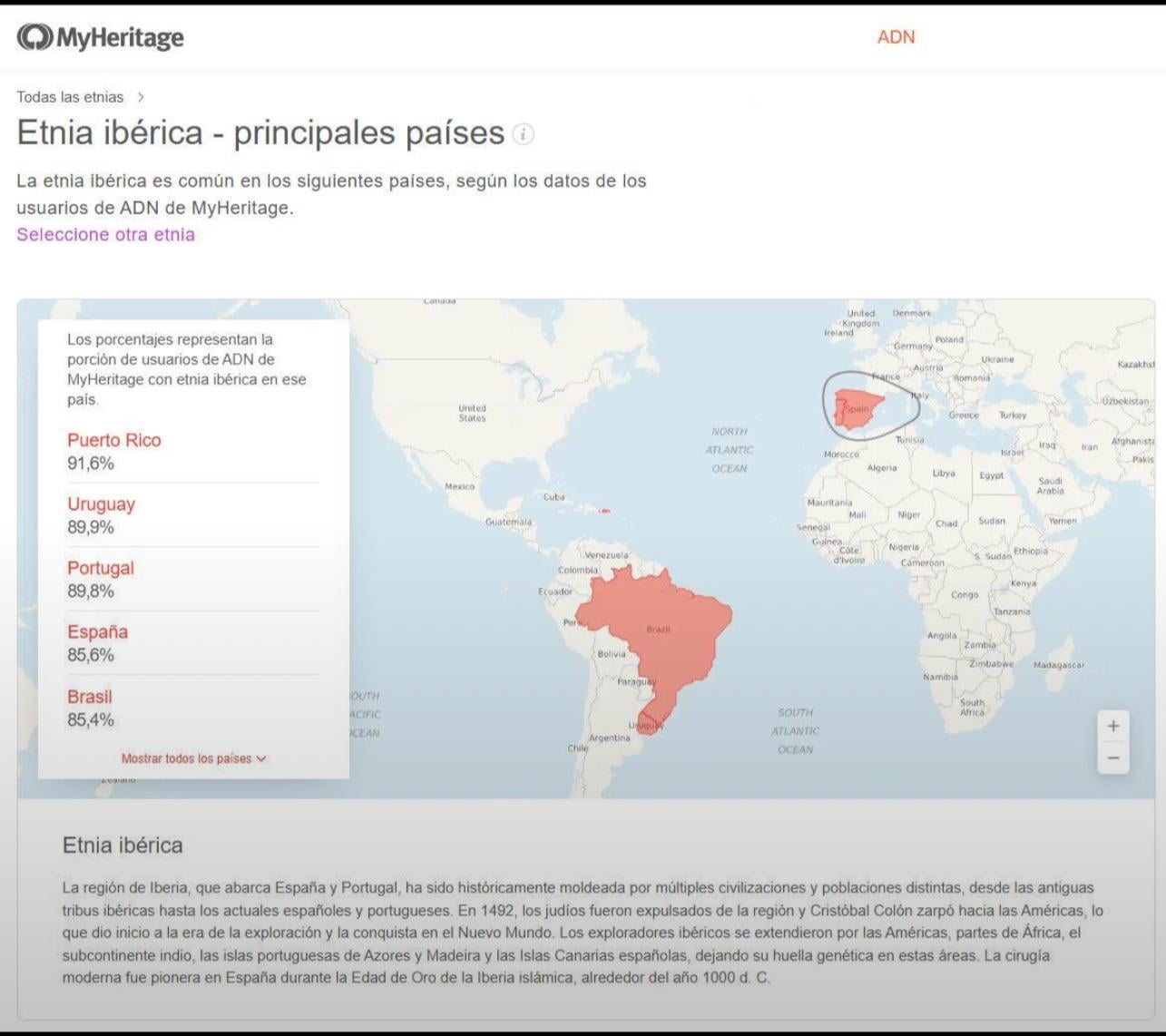Select Portugal in the country list

[x=101, y=568]
